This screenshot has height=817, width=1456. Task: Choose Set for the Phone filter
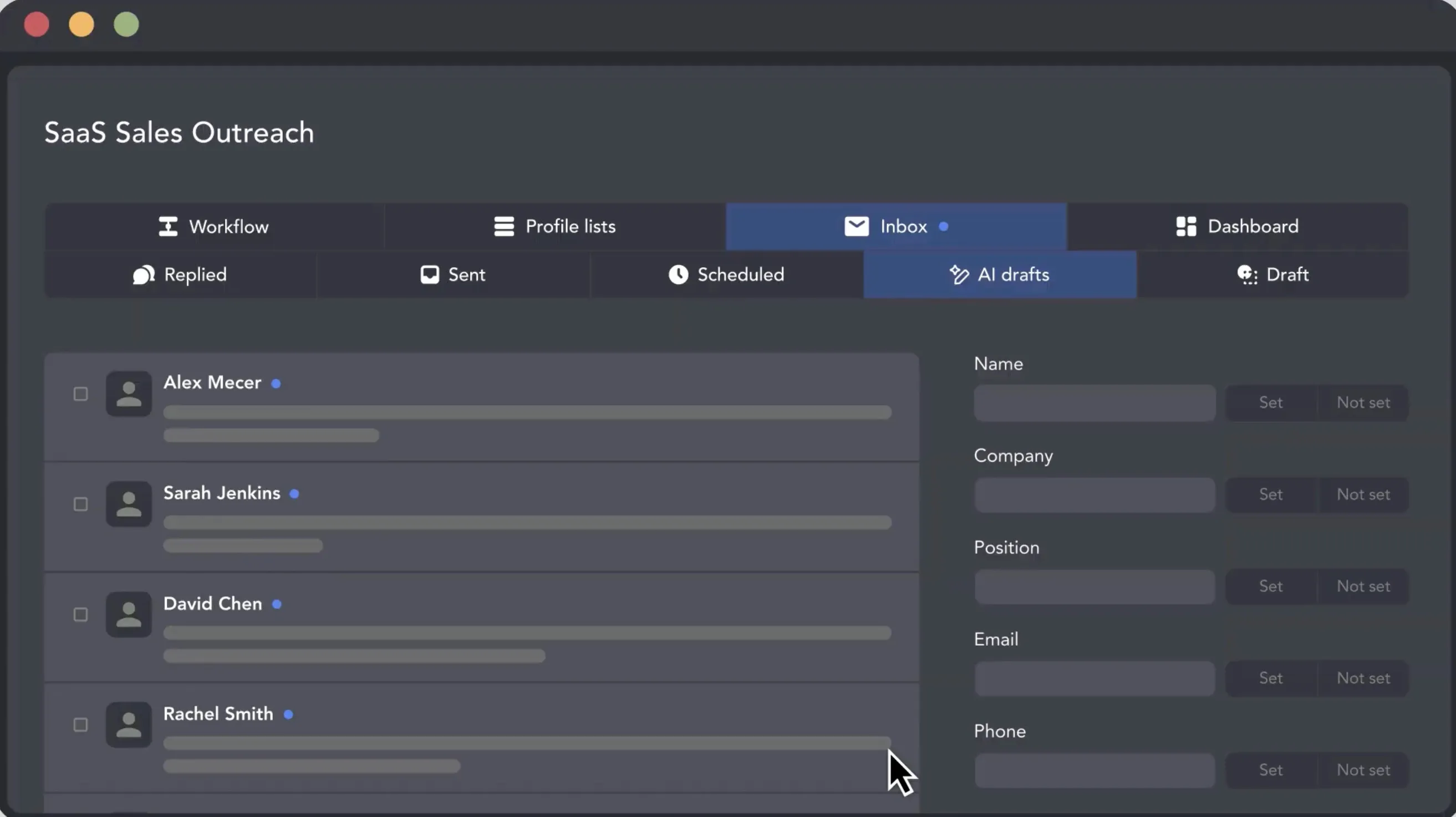[x=1271, y=770]
